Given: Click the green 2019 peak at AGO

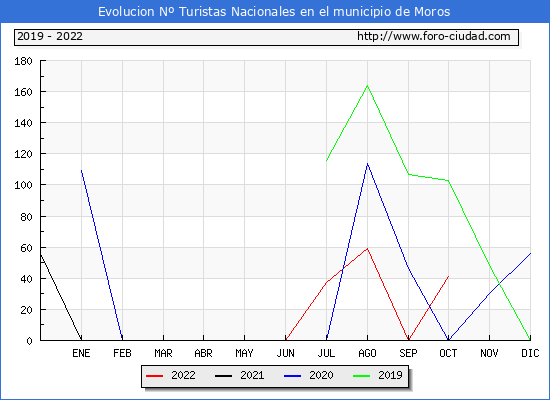Looking at the screenshot, I should click(367, 86).
